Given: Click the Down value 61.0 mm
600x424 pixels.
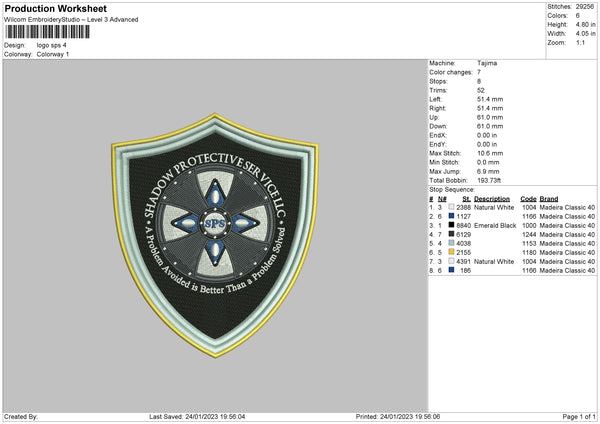Looking at the screenshot, I should [490, 126].
